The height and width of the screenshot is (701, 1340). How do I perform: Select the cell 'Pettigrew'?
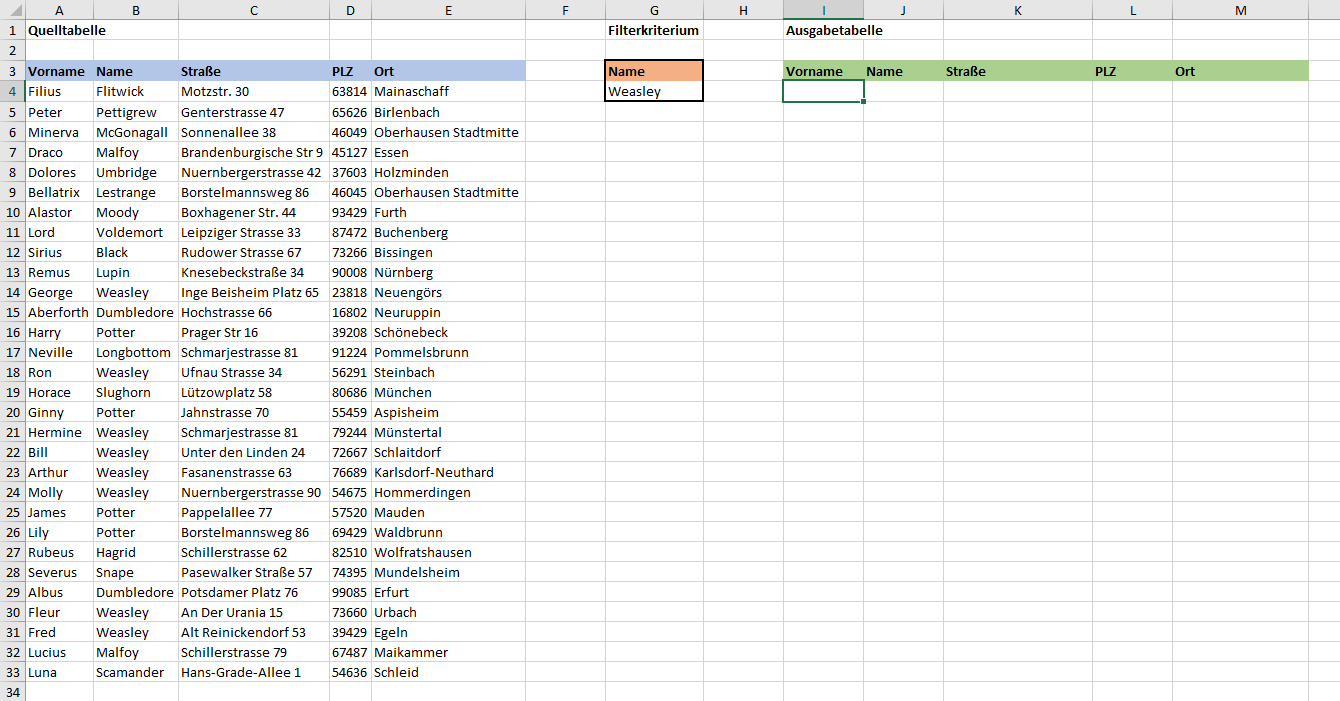(136, 112)
